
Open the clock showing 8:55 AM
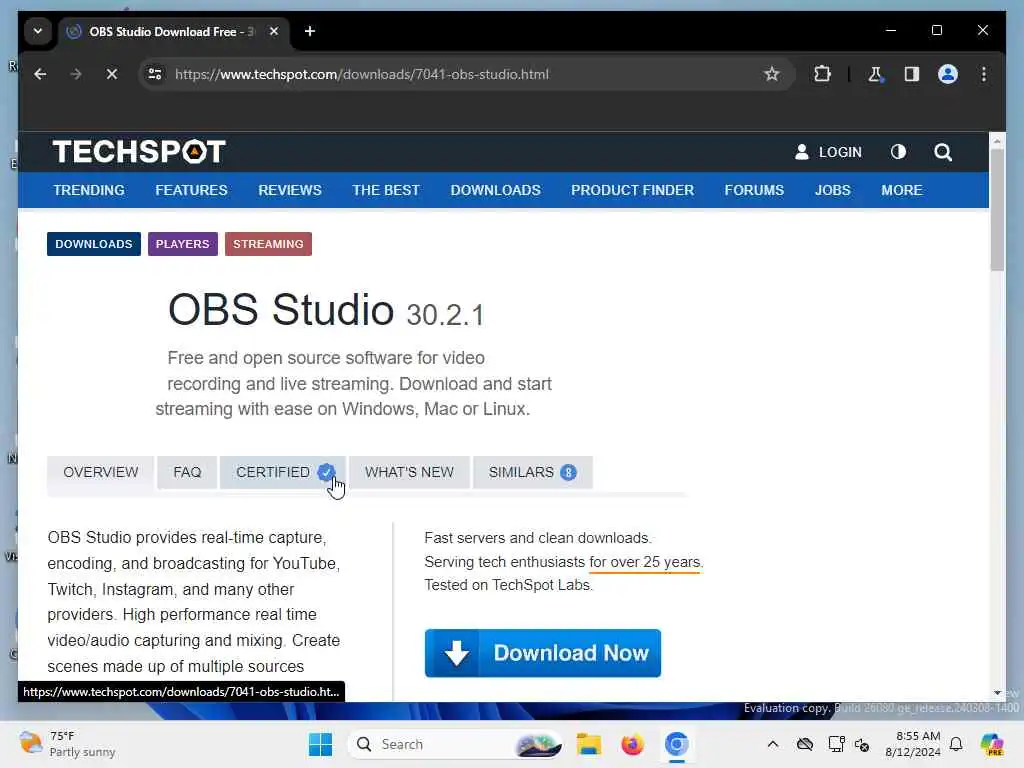point(913,744)
